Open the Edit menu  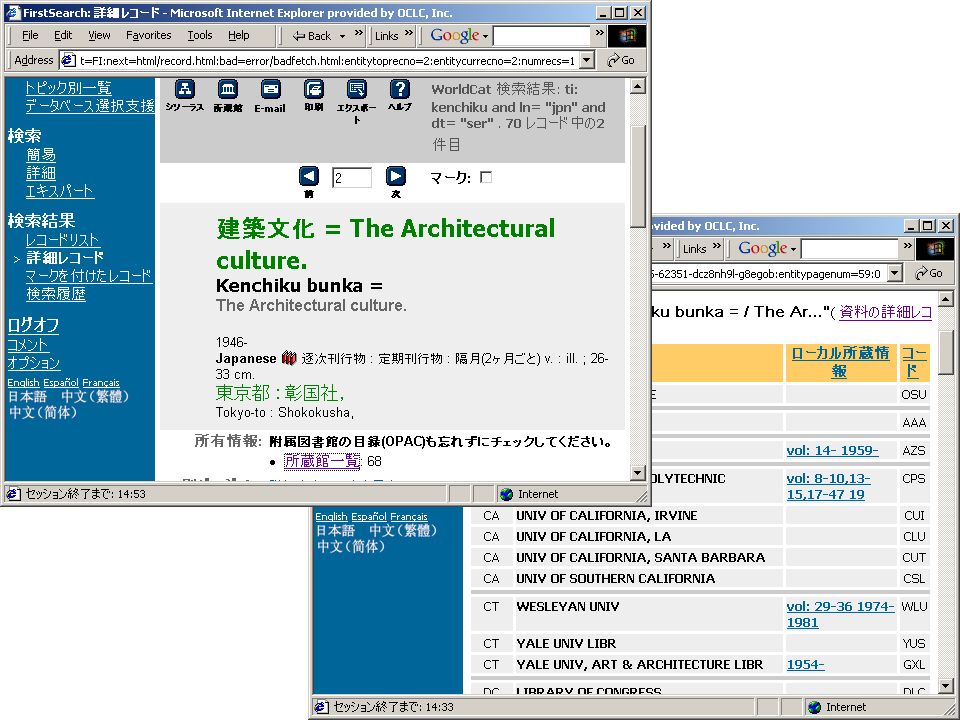(x=62, y=36)
